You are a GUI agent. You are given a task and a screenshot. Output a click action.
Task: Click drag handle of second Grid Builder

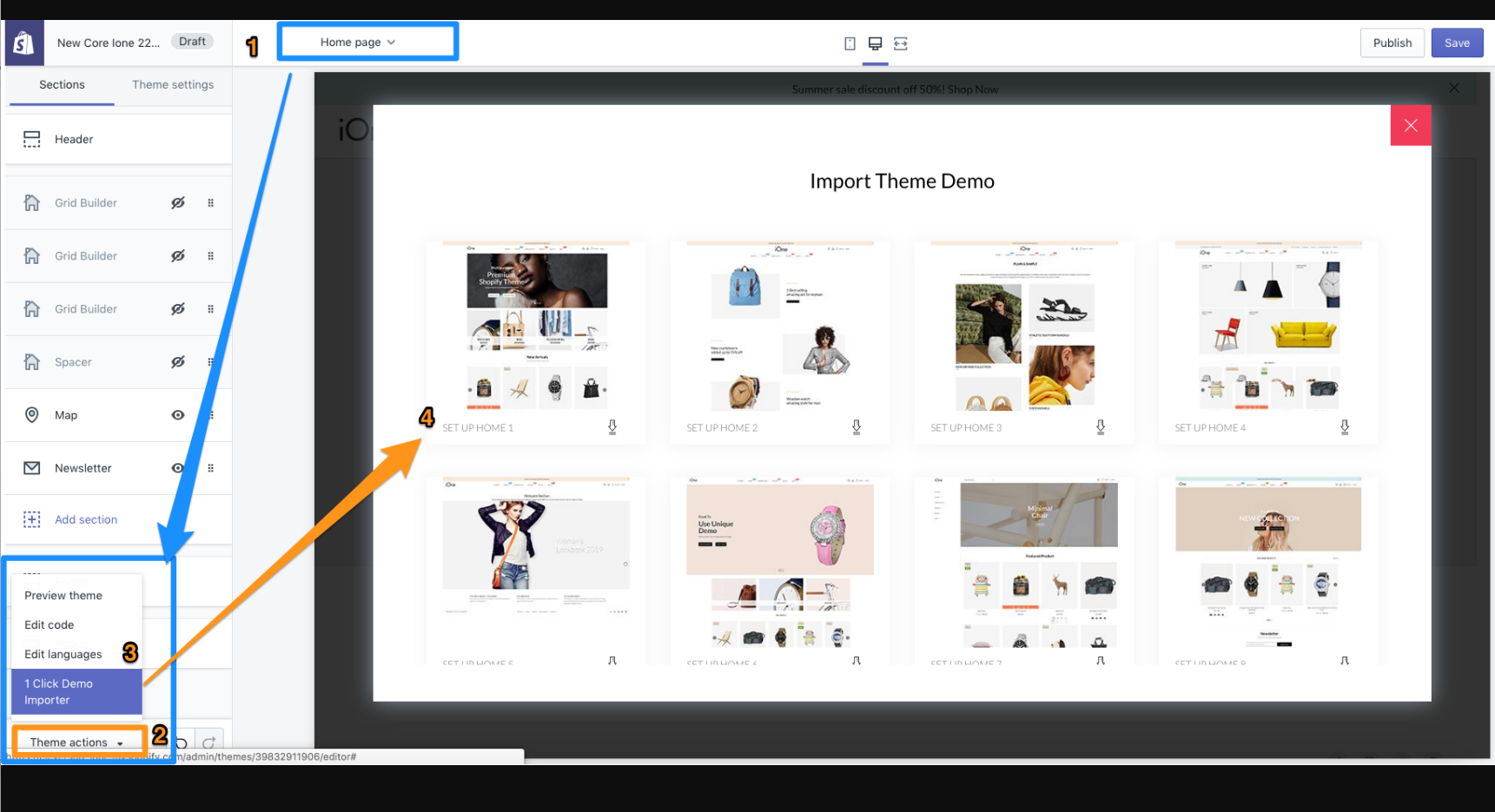coord(210,256)
